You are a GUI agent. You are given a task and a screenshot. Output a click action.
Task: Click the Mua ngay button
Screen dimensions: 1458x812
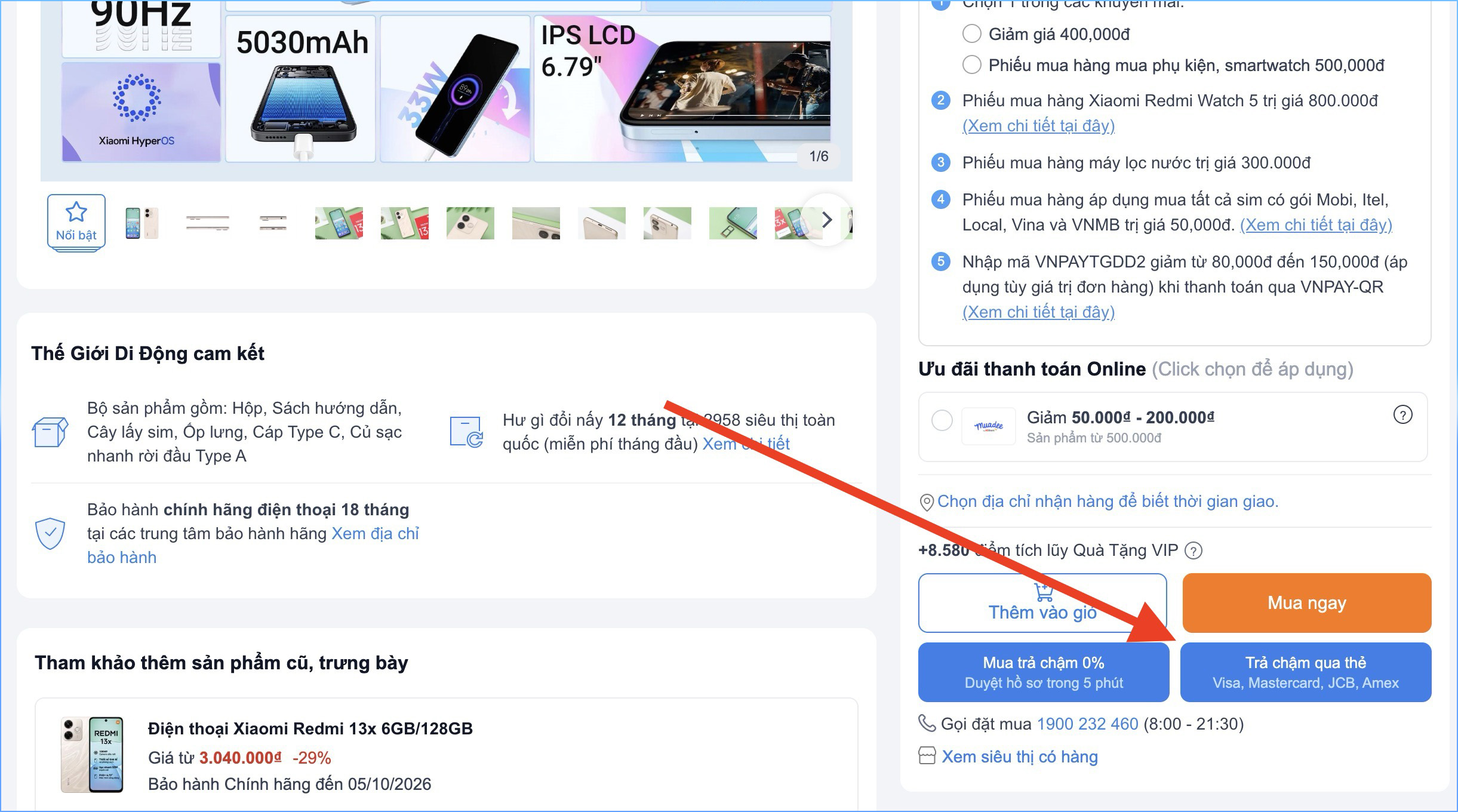1306,602
